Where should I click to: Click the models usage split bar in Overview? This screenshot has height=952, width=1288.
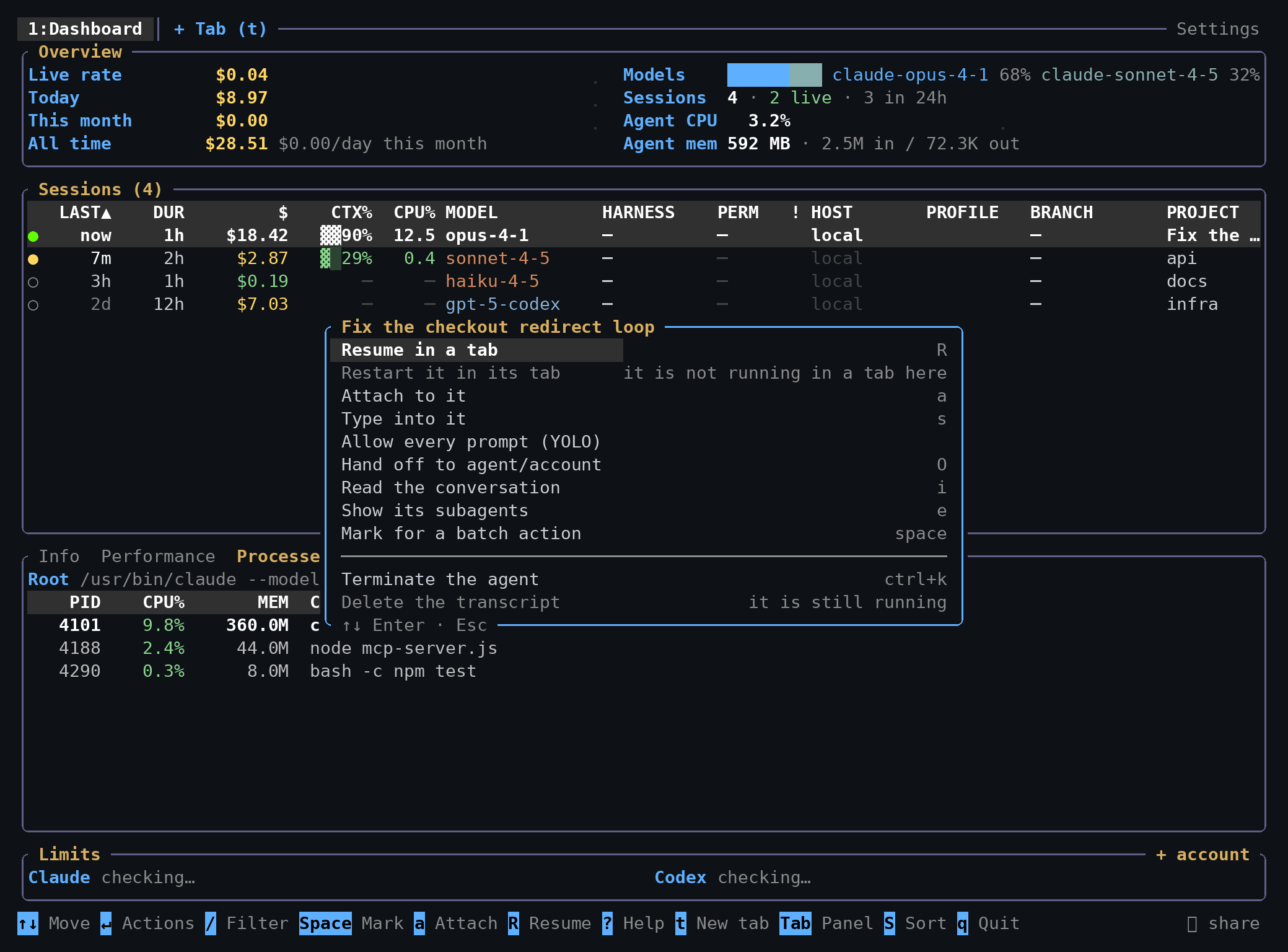tap(774, 75)
